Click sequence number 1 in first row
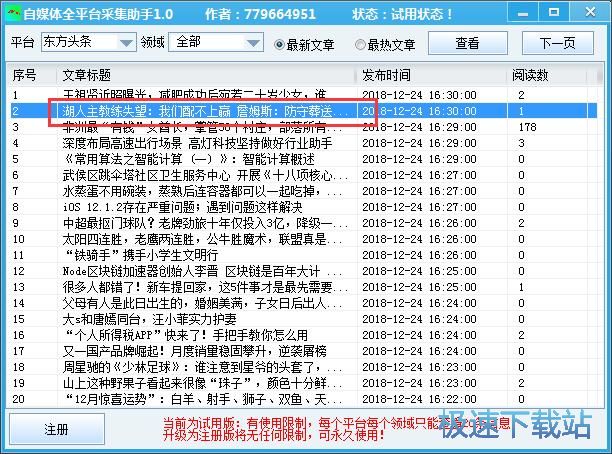The image size is (612, 454). point(15,95)
